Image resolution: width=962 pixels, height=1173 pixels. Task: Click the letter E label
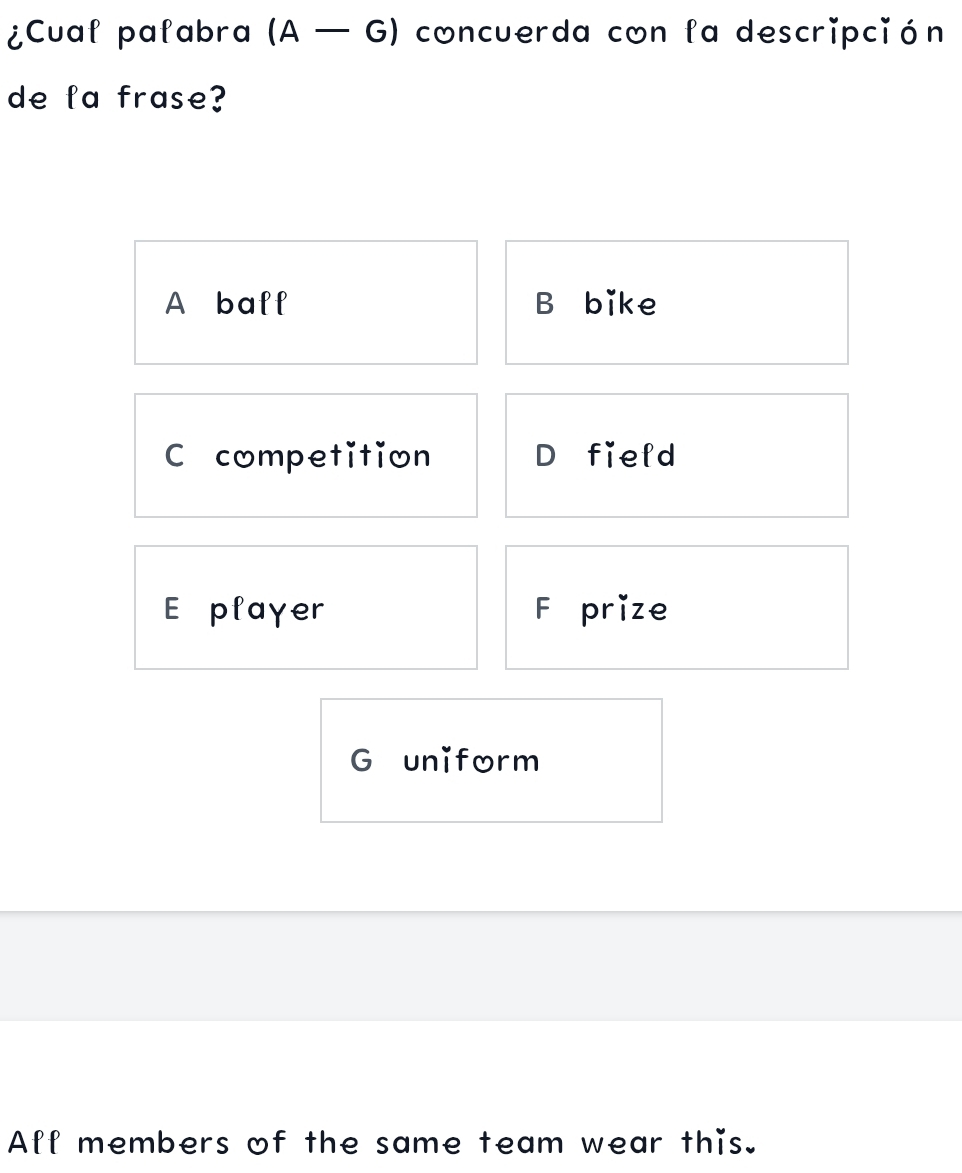click(x=172, y=608)
